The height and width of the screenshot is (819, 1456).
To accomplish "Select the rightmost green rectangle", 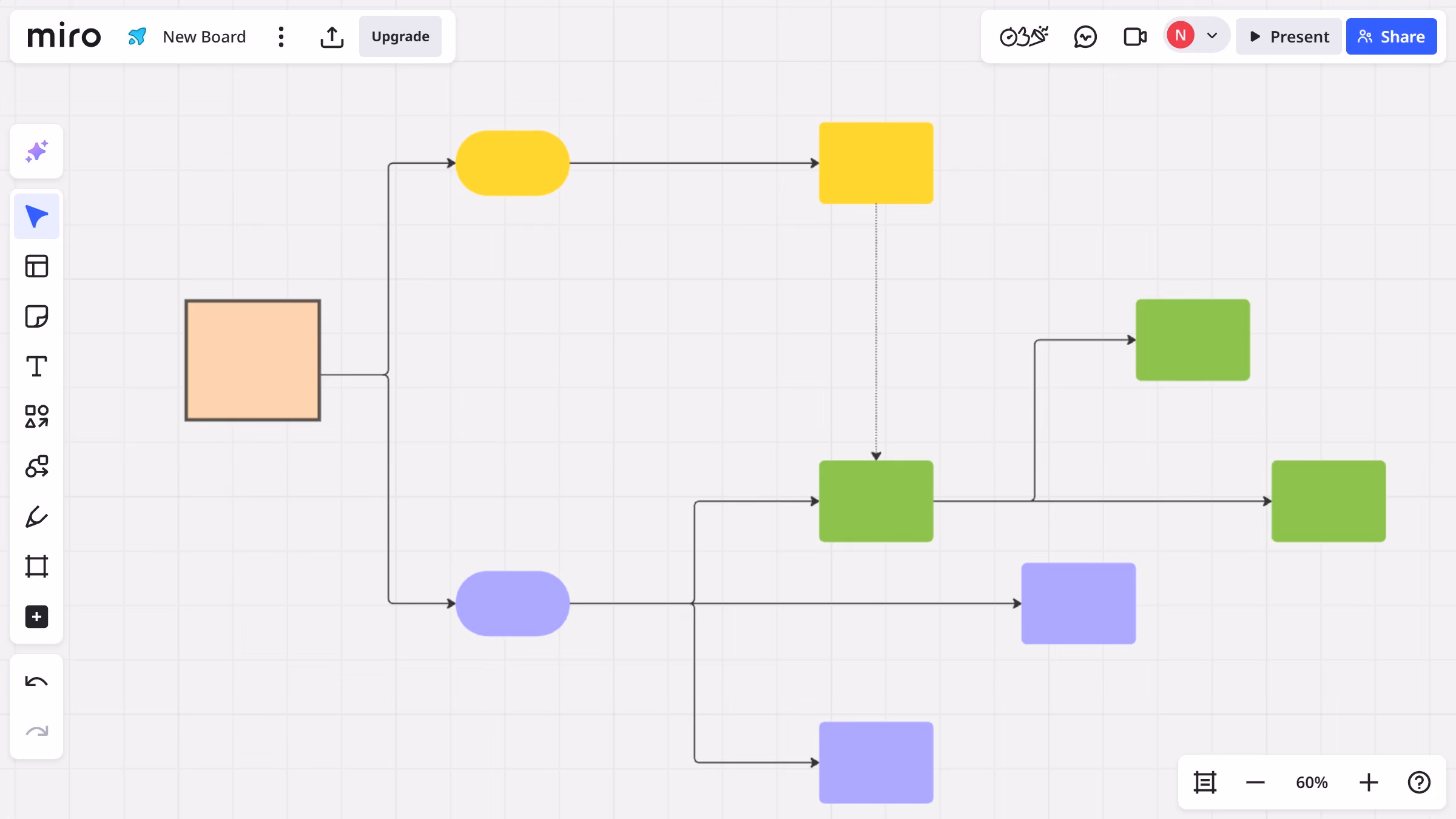I will (x=1329, y=501).
